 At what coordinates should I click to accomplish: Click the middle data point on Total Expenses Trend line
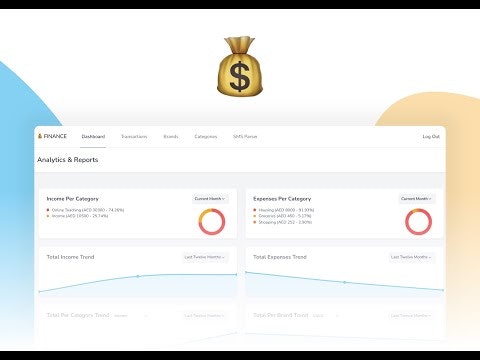(x=344, y=282)
